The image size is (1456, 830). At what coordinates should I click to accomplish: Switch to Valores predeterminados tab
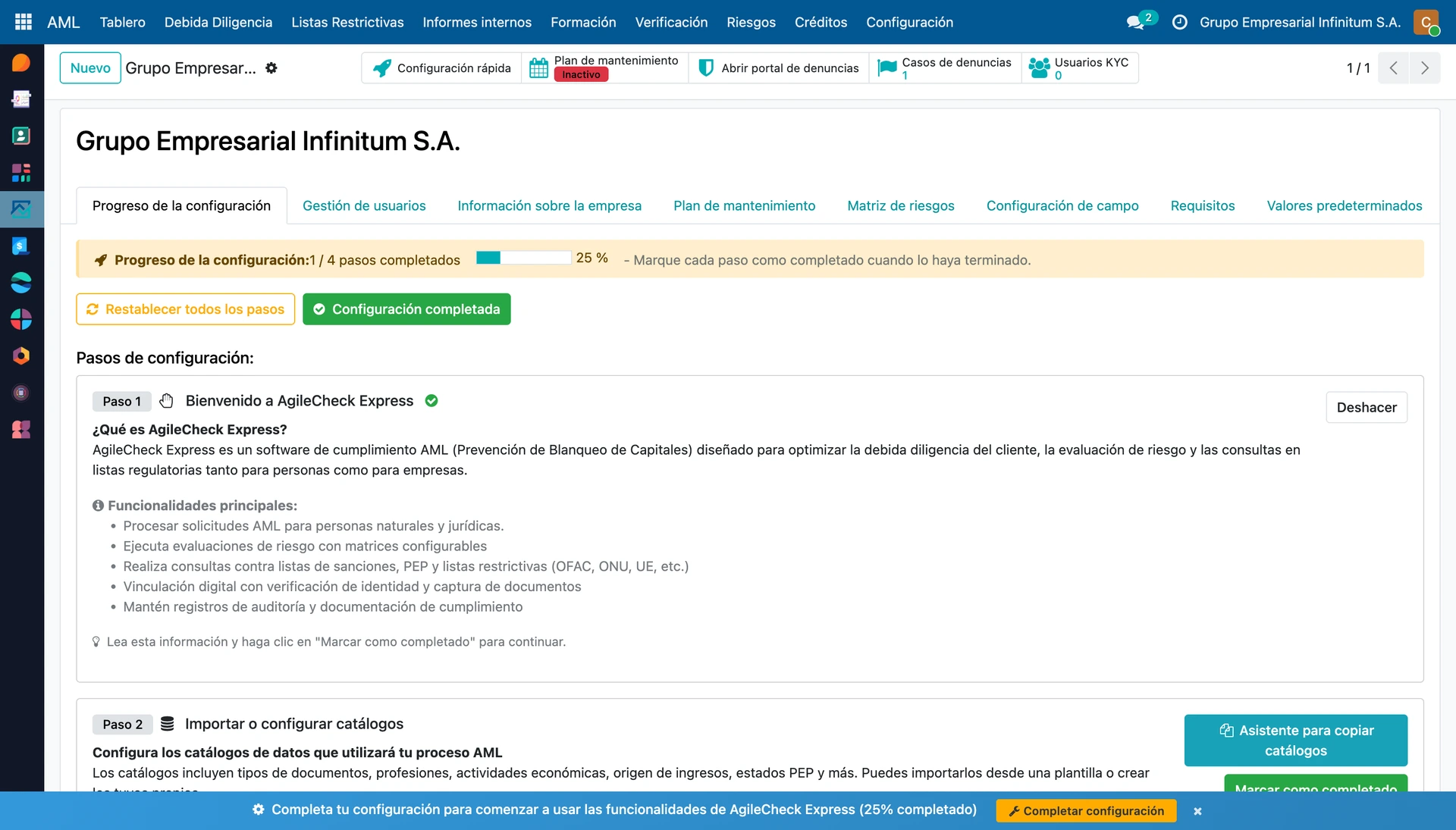[x=1344, y=205]
